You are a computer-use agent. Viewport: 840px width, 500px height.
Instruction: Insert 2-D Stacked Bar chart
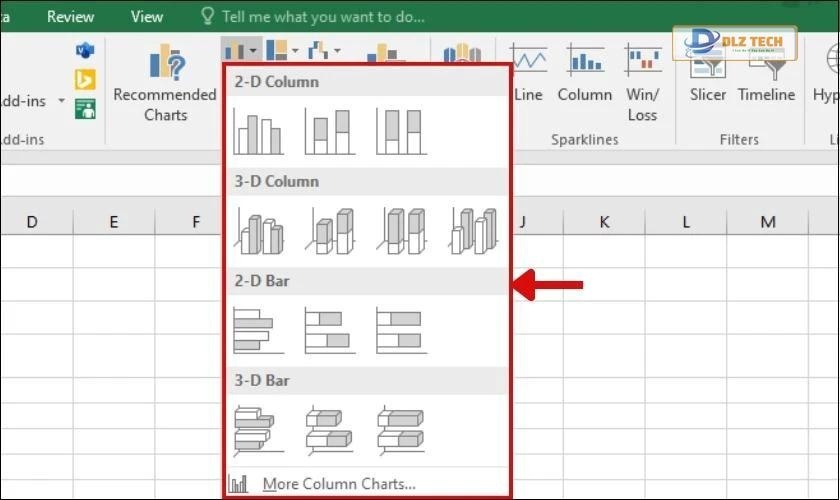[x=329, y=331]
